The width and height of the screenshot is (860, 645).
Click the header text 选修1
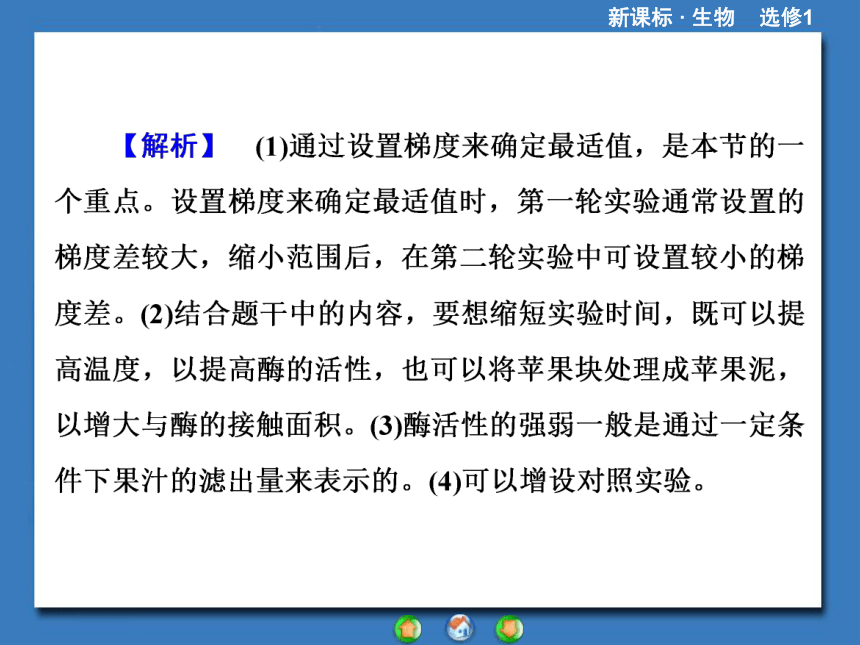point(785,17)
